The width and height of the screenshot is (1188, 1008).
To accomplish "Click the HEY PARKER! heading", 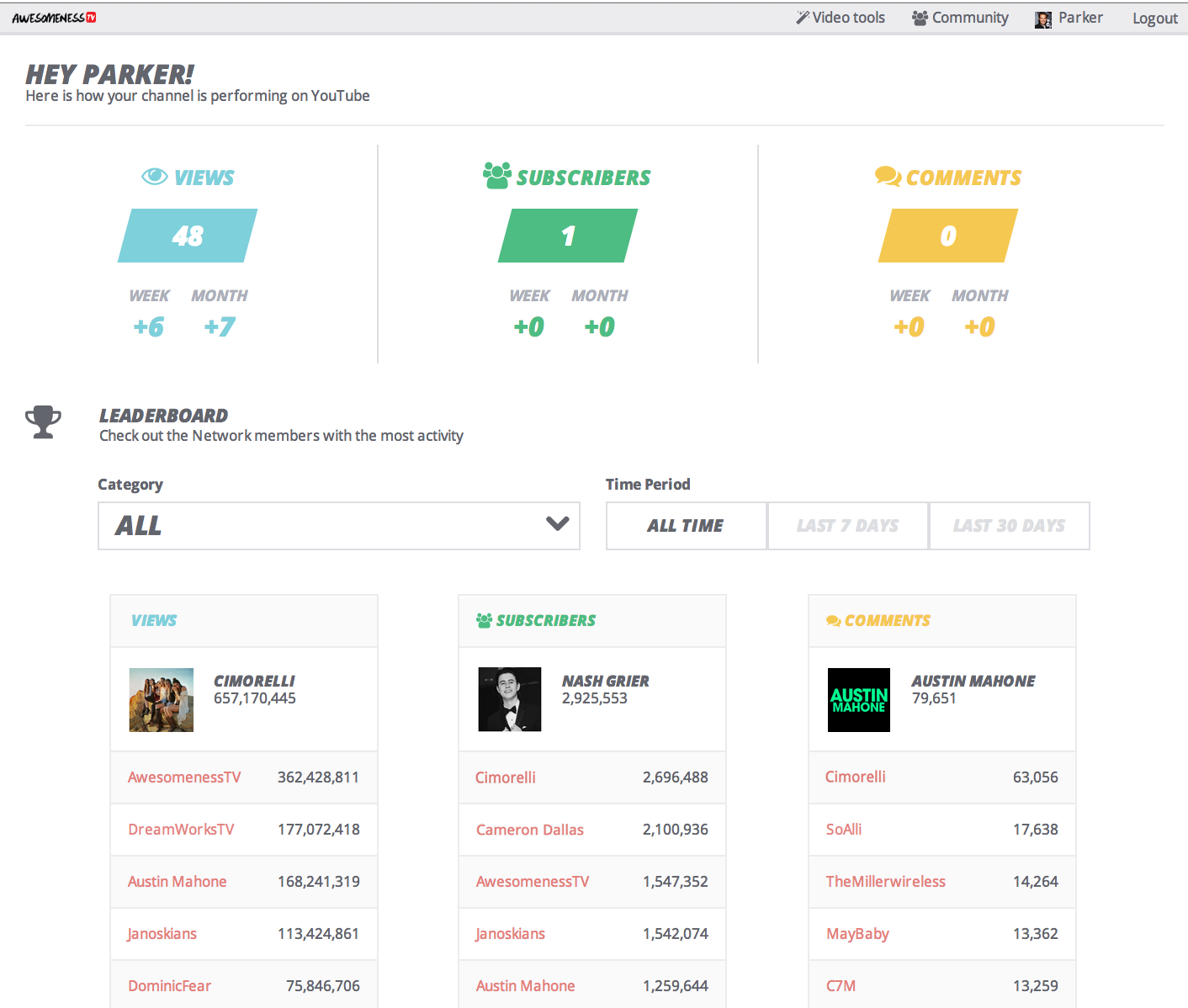I will click(x=110, y=74).
